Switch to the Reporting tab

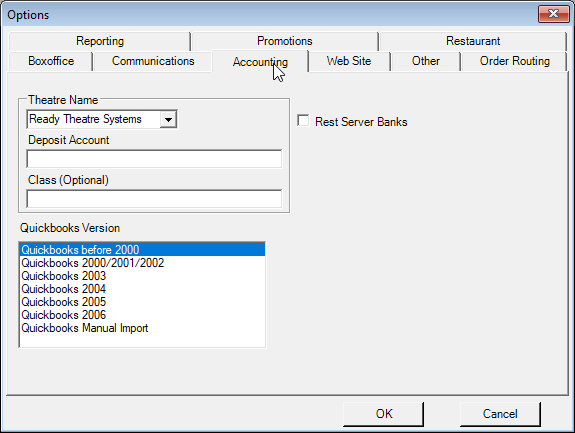(x=99, y=41)
